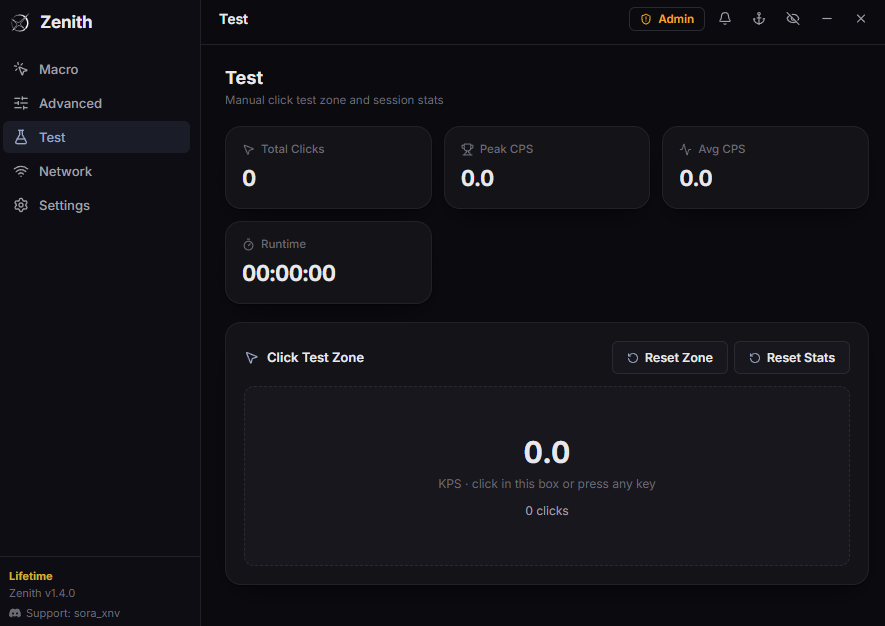Click the large 0.0 KPS readout
This screenshot has height=626, width=885.
(x=547, y=452)
